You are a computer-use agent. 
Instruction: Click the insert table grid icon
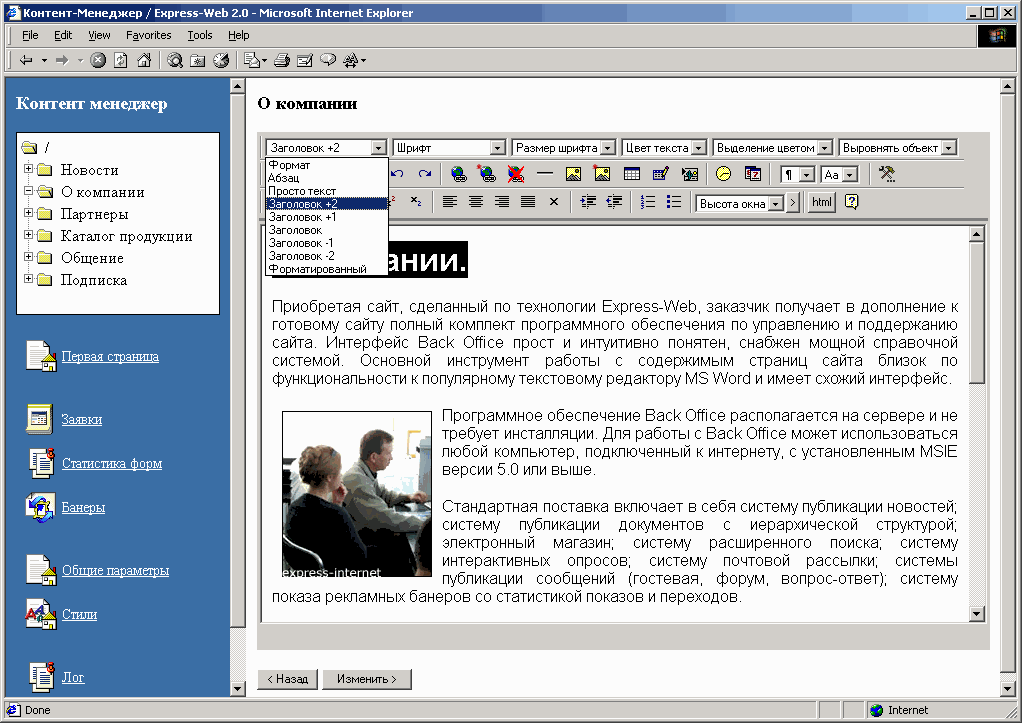point(632,174)
